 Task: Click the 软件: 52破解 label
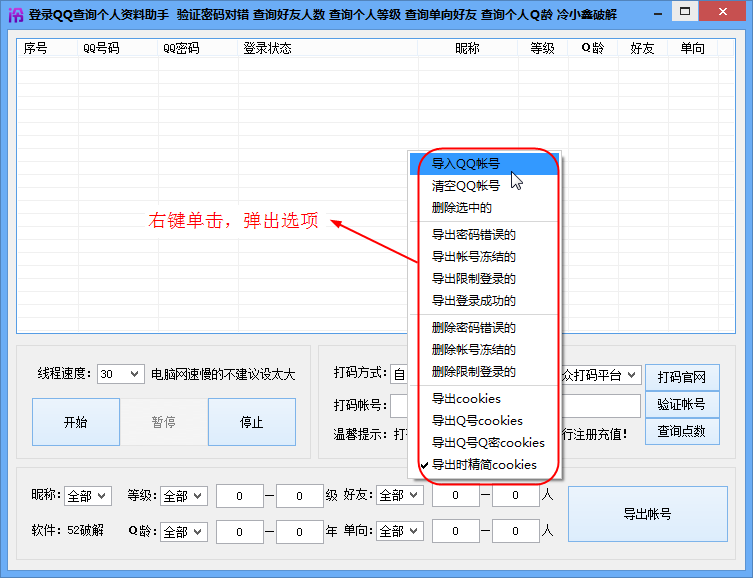(x=68, y=530)
